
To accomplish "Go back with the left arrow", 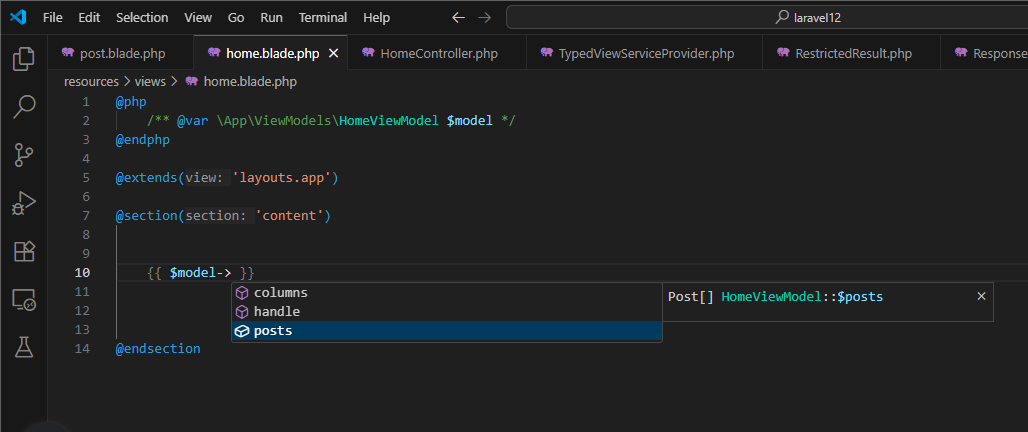I will click(x=458, y=18).
